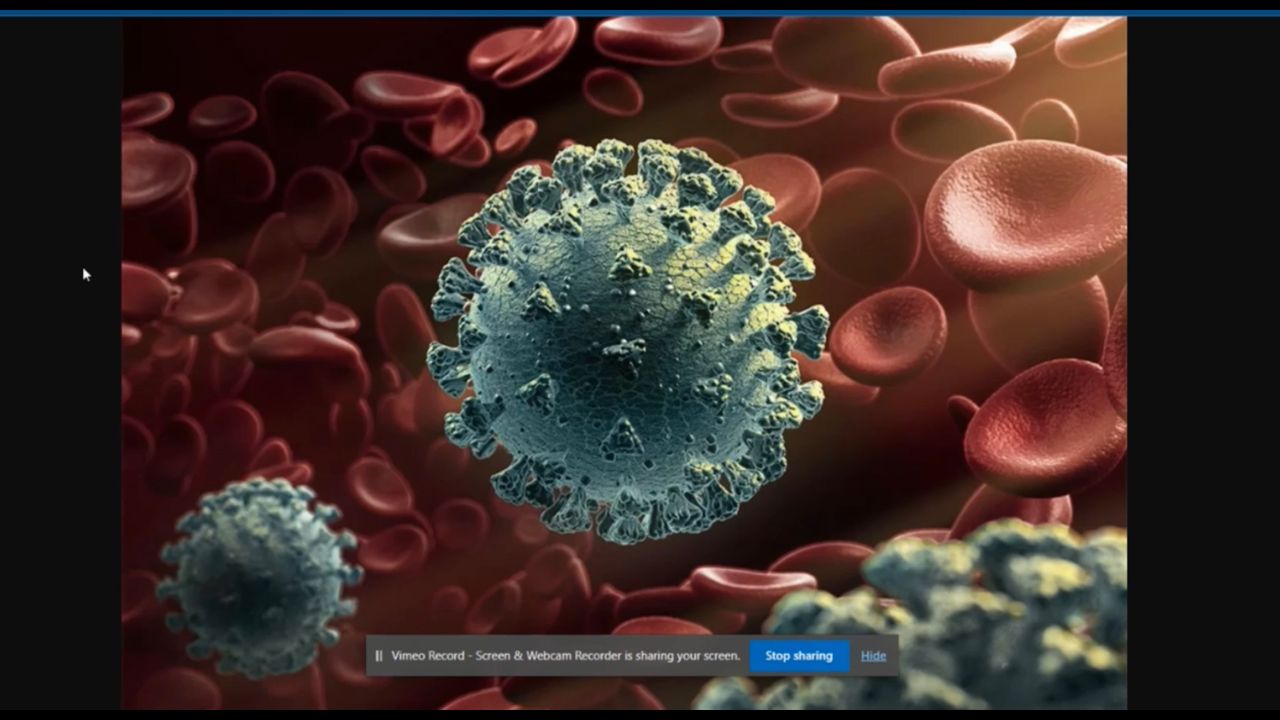
Task: Click the black margin left of the image
Action: [60, 400]
